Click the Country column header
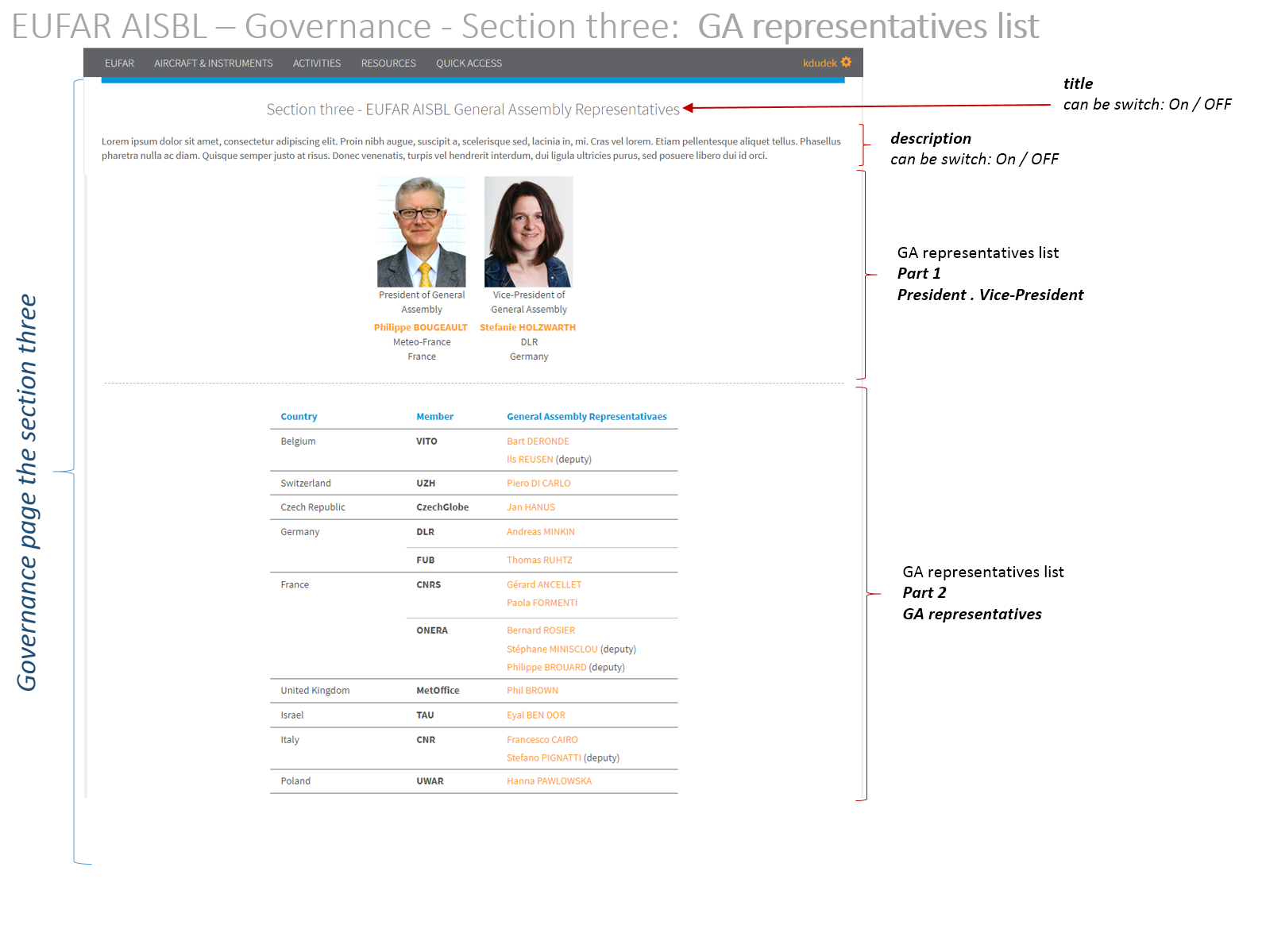Image resolution: width=1262 pixels, height=952 pixels. point(299,417)
